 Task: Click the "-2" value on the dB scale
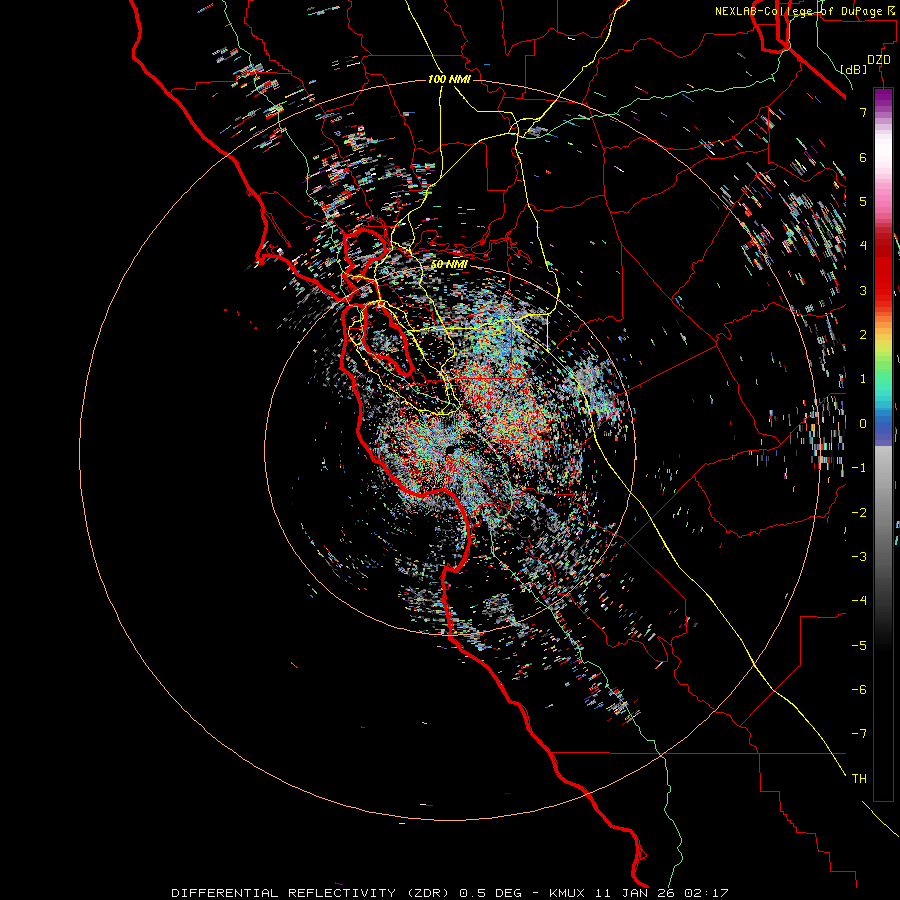pyautogui.click(x=859, y=513)
